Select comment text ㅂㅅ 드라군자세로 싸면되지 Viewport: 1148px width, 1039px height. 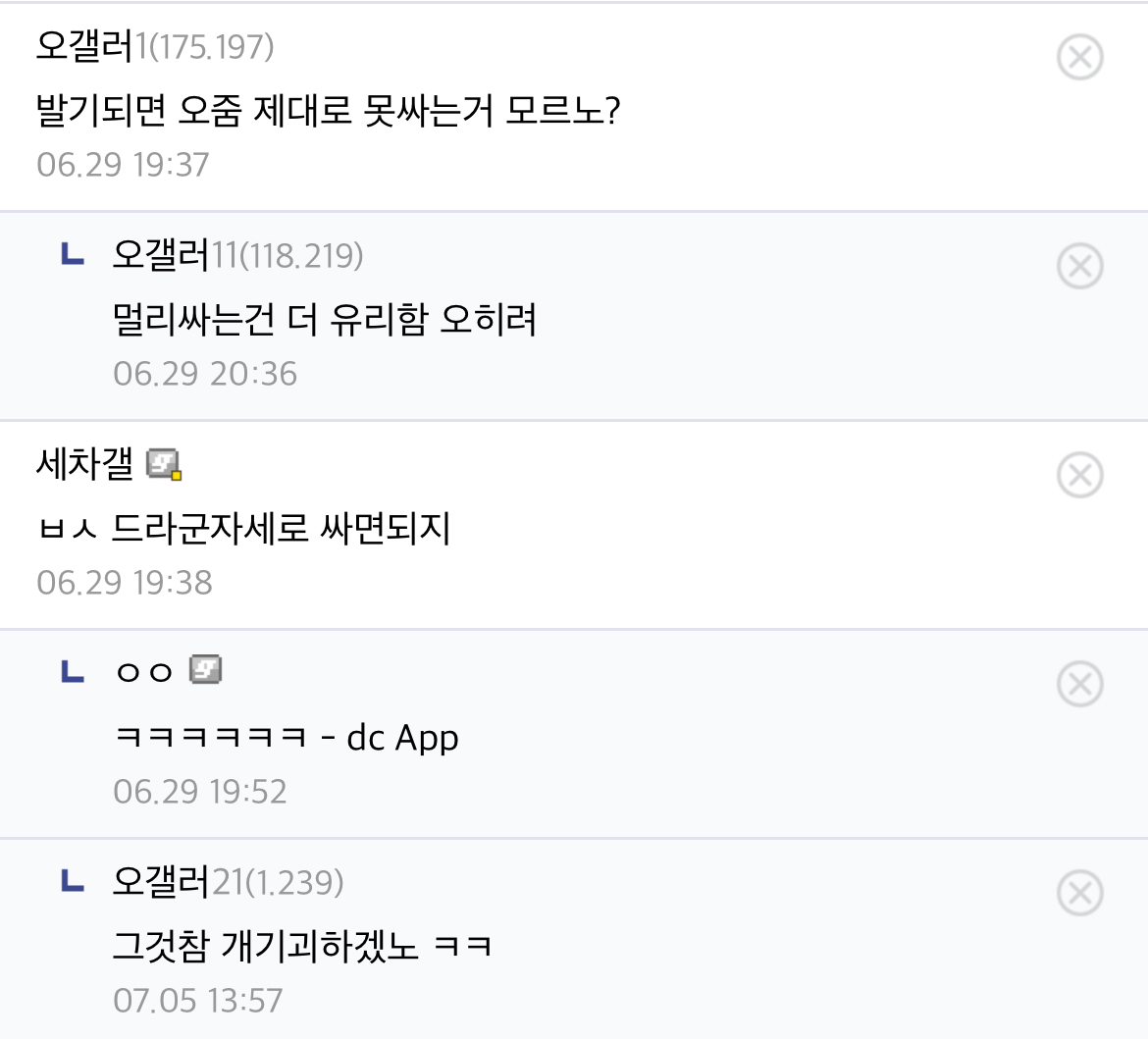click(x=243, y=528)
